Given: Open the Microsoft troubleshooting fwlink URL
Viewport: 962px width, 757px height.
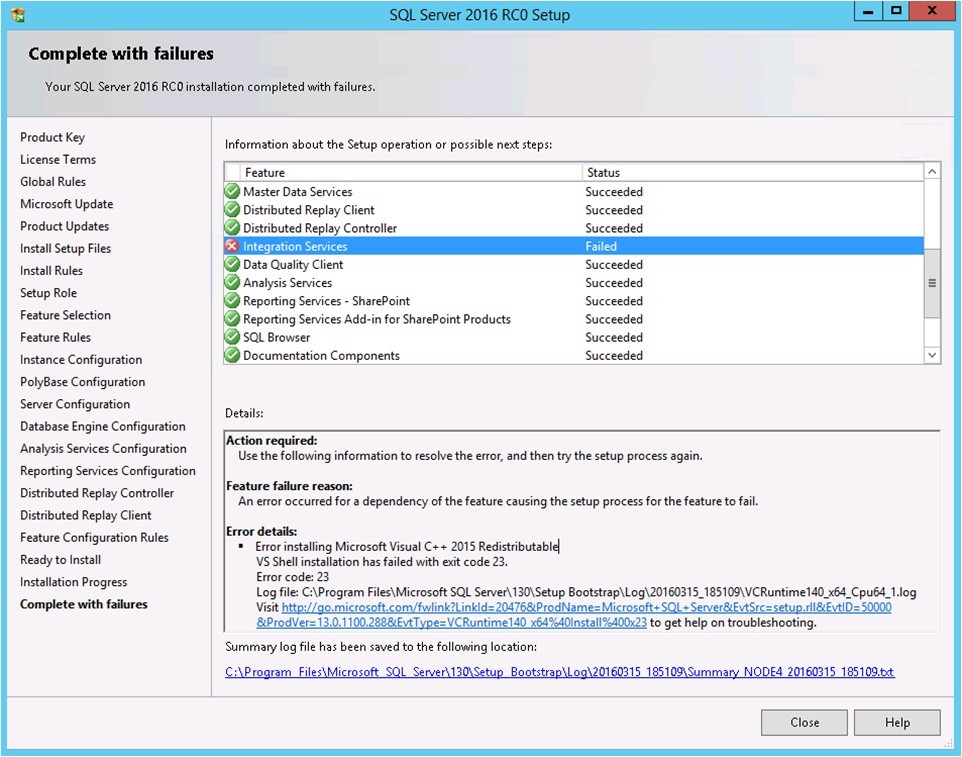Looking at the screenshot, I should click(574, 615).
